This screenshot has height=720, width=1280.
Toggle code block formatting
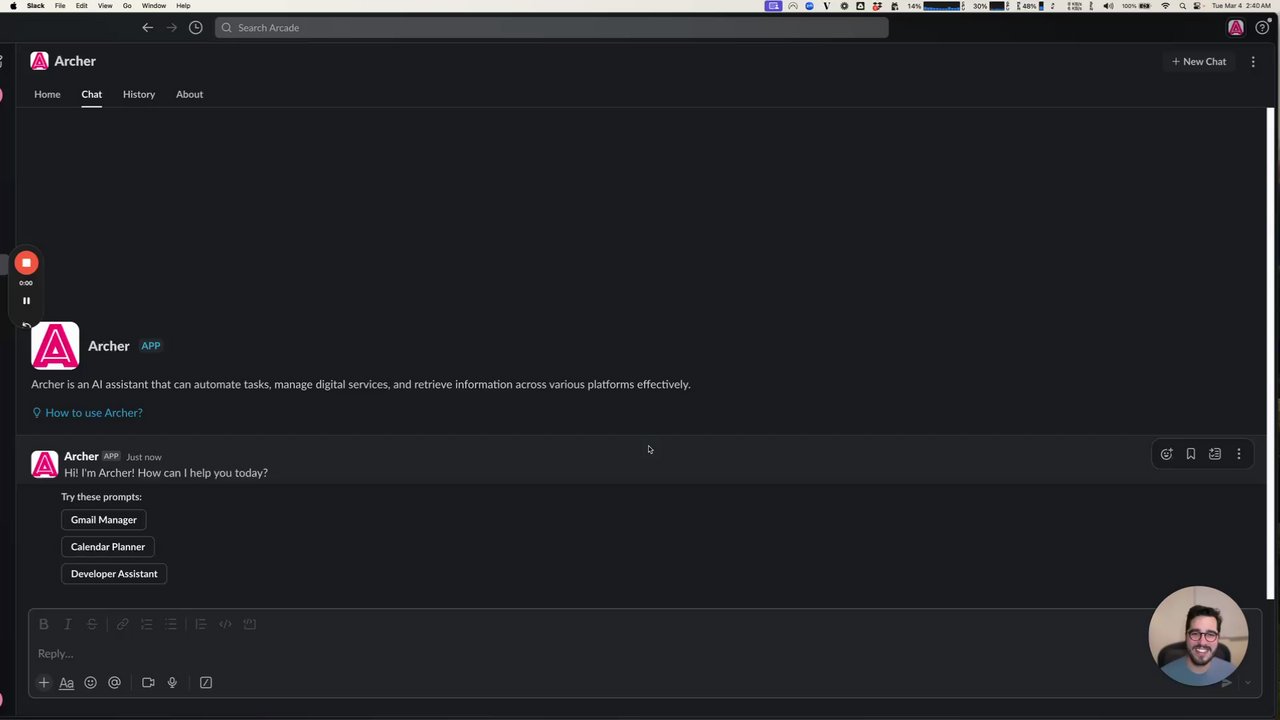point(250,624)
